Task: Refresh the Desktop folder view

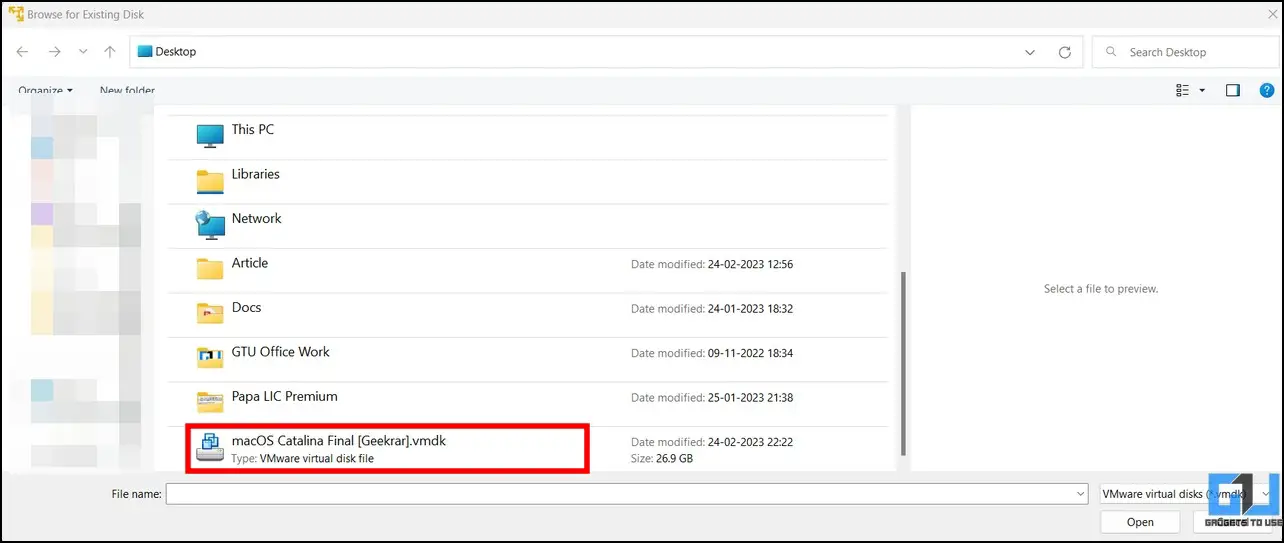Action: pos(1065,52)
